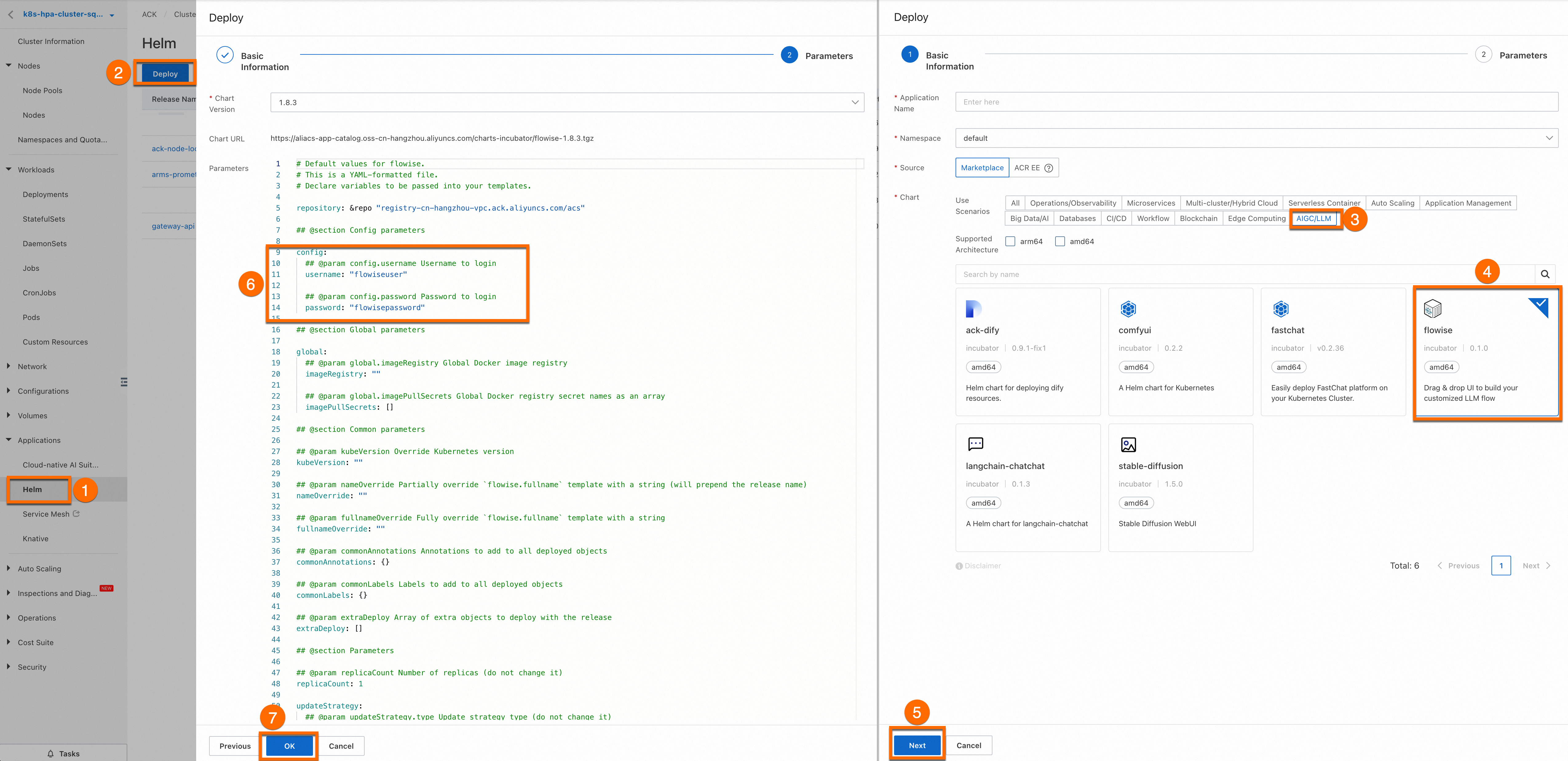Screen dimensions: 1568x761
Task: Click the fastchat chart icon
Action: [x=1281, y=308]
